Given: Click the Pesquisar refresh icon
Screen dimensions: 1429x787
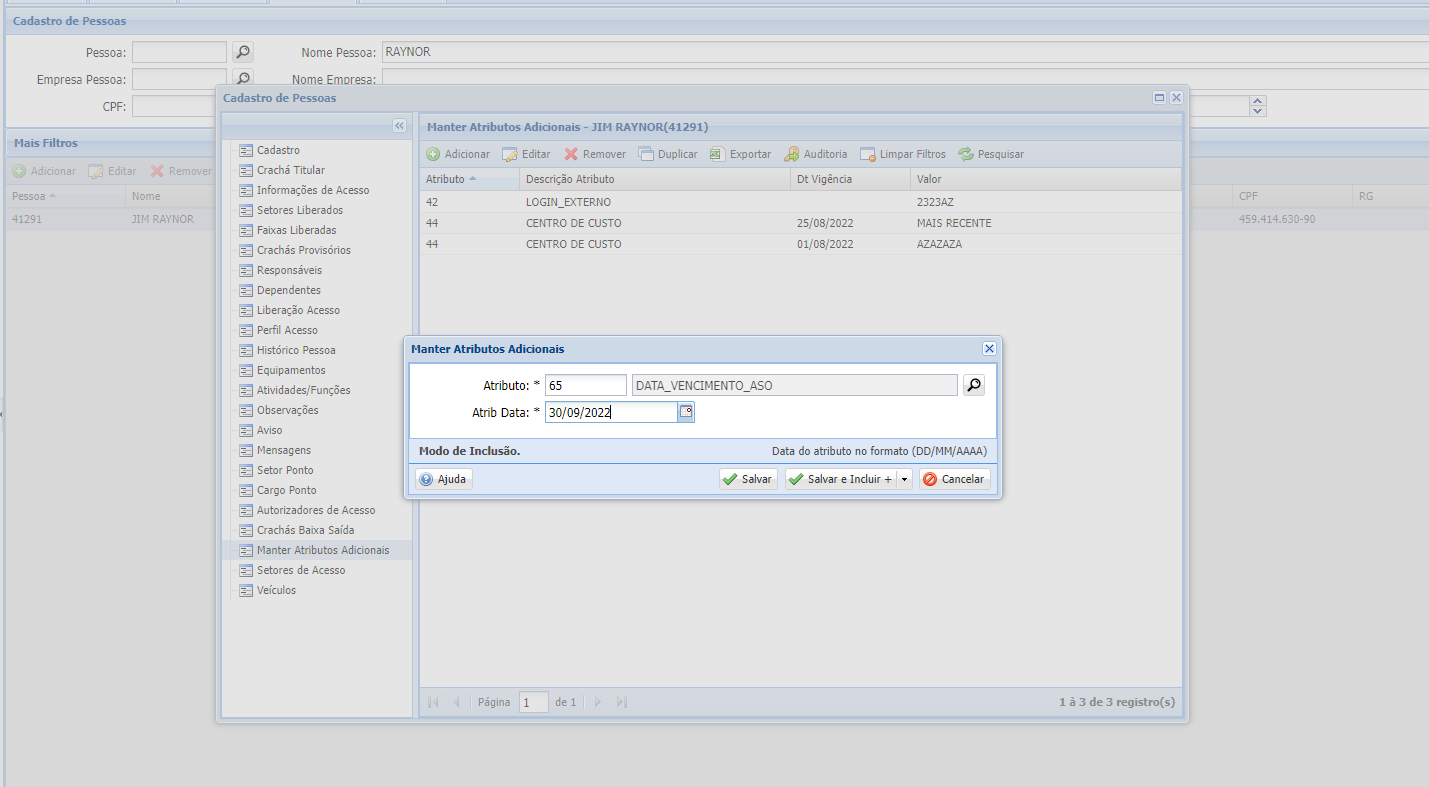Looking at the screenshot, I should point(966,154).
